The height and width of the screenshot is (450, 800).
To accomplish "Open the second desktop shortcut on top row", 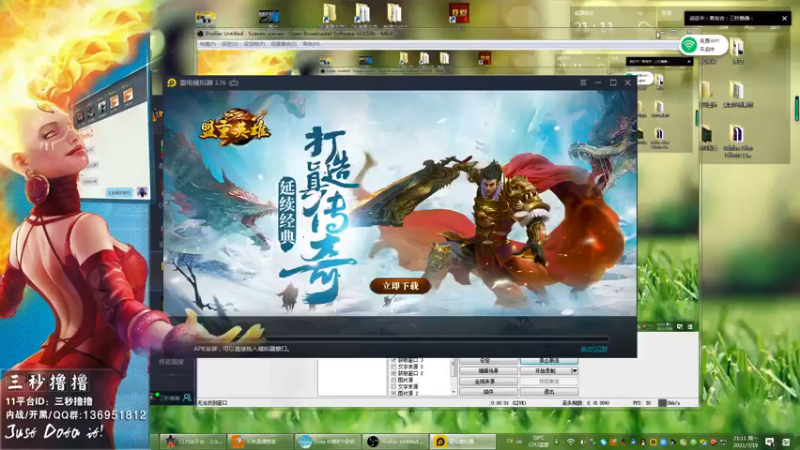I will 268,18.
